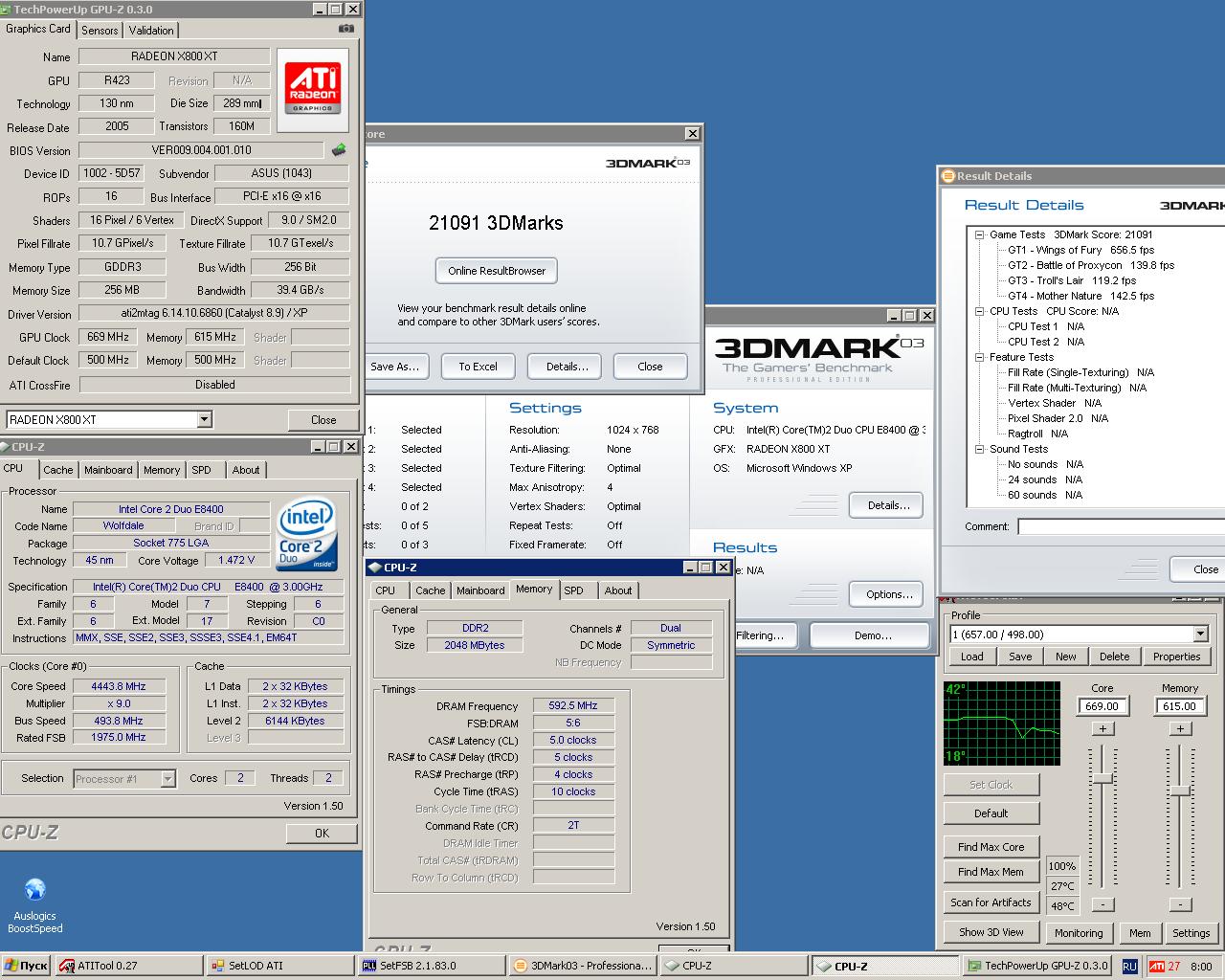Switch to the Validation tab in GPU-Z
The height and width of the screenshot is (980, 1225).
151,31
